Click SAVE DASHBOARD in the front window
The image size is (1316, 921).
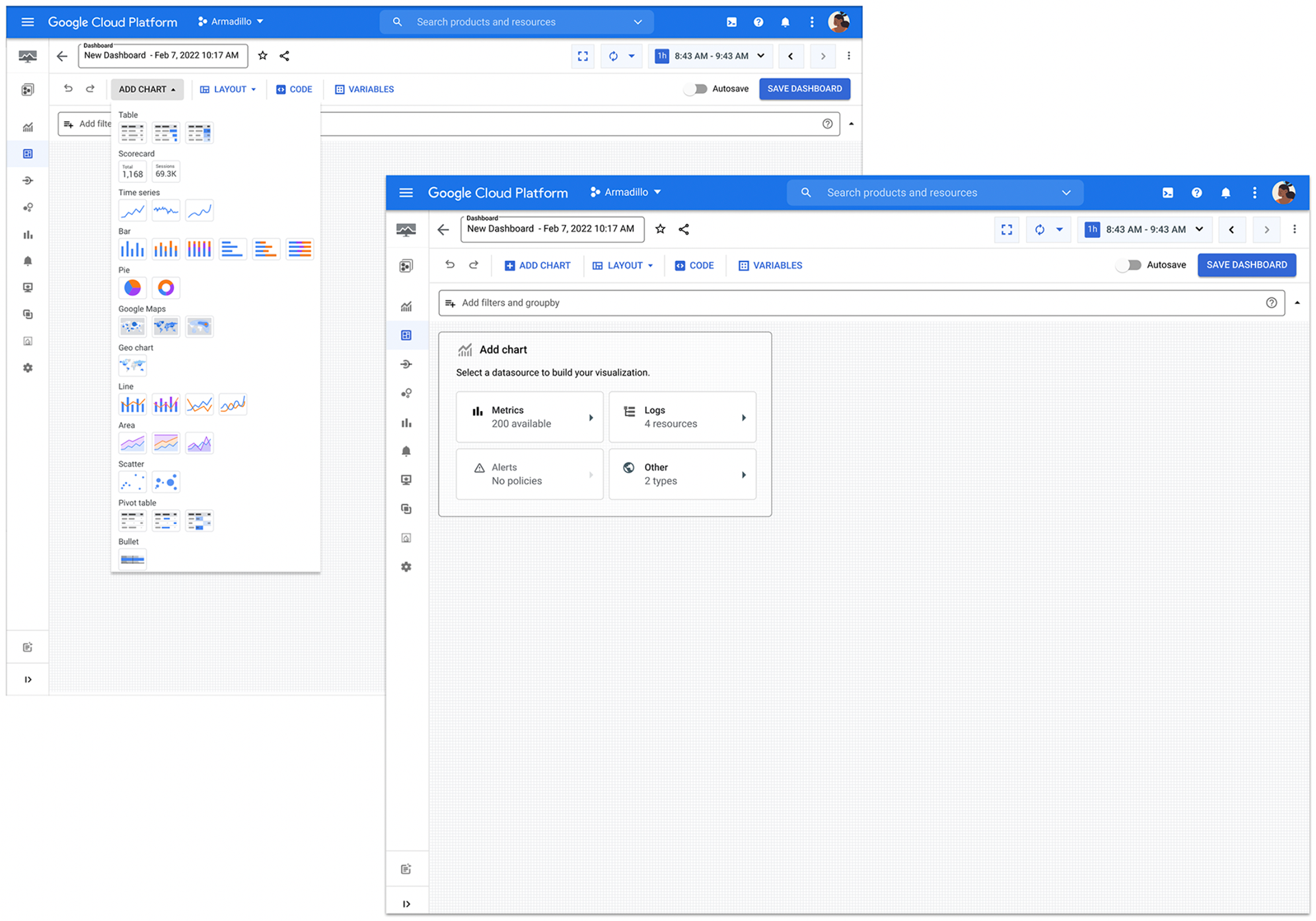click(x=1246, y=265)
